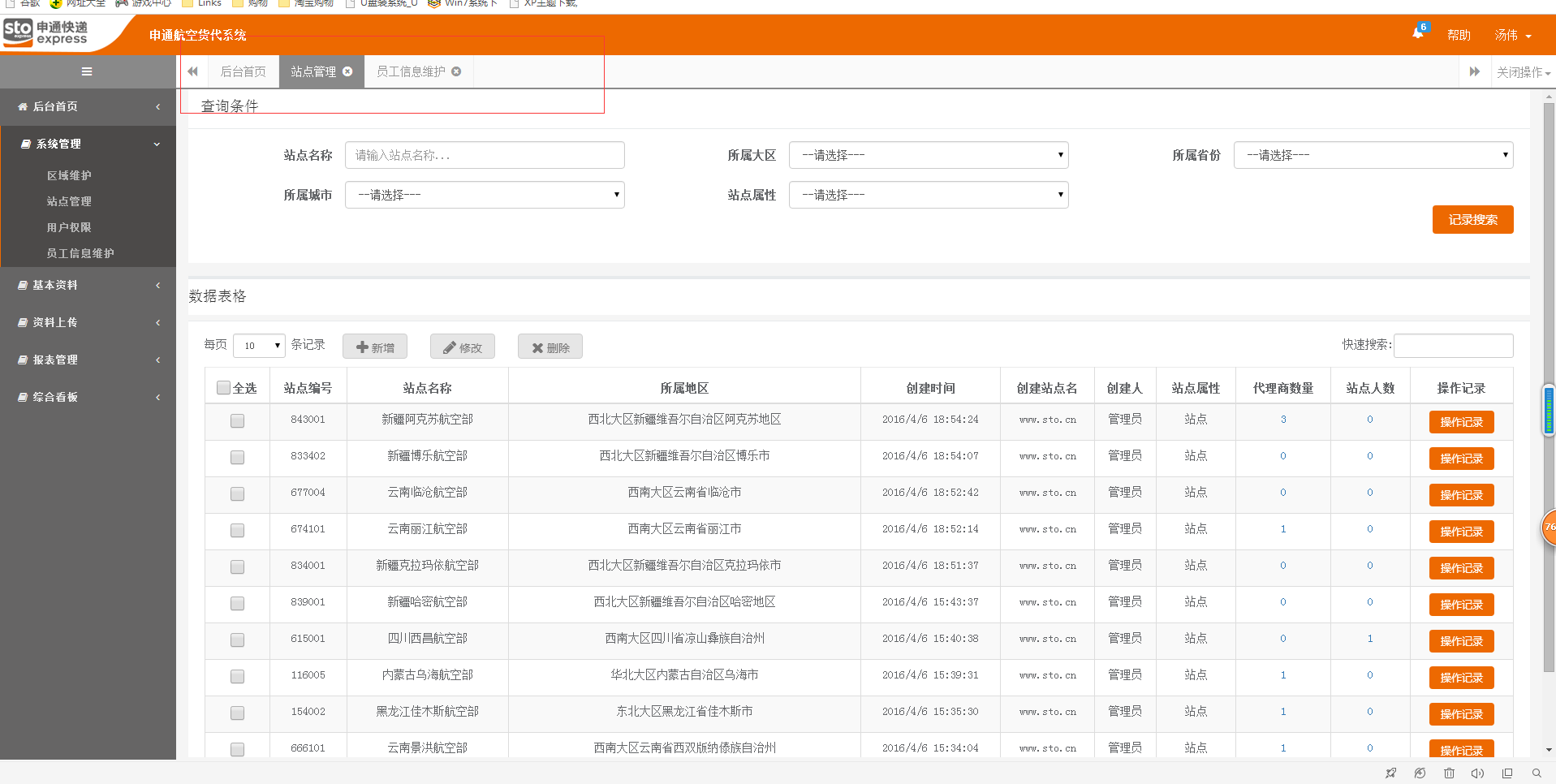Viewport: 1556px width, 784px height.
Task: Expand the 报表管理 sidebar section
Action: (88, 360)
